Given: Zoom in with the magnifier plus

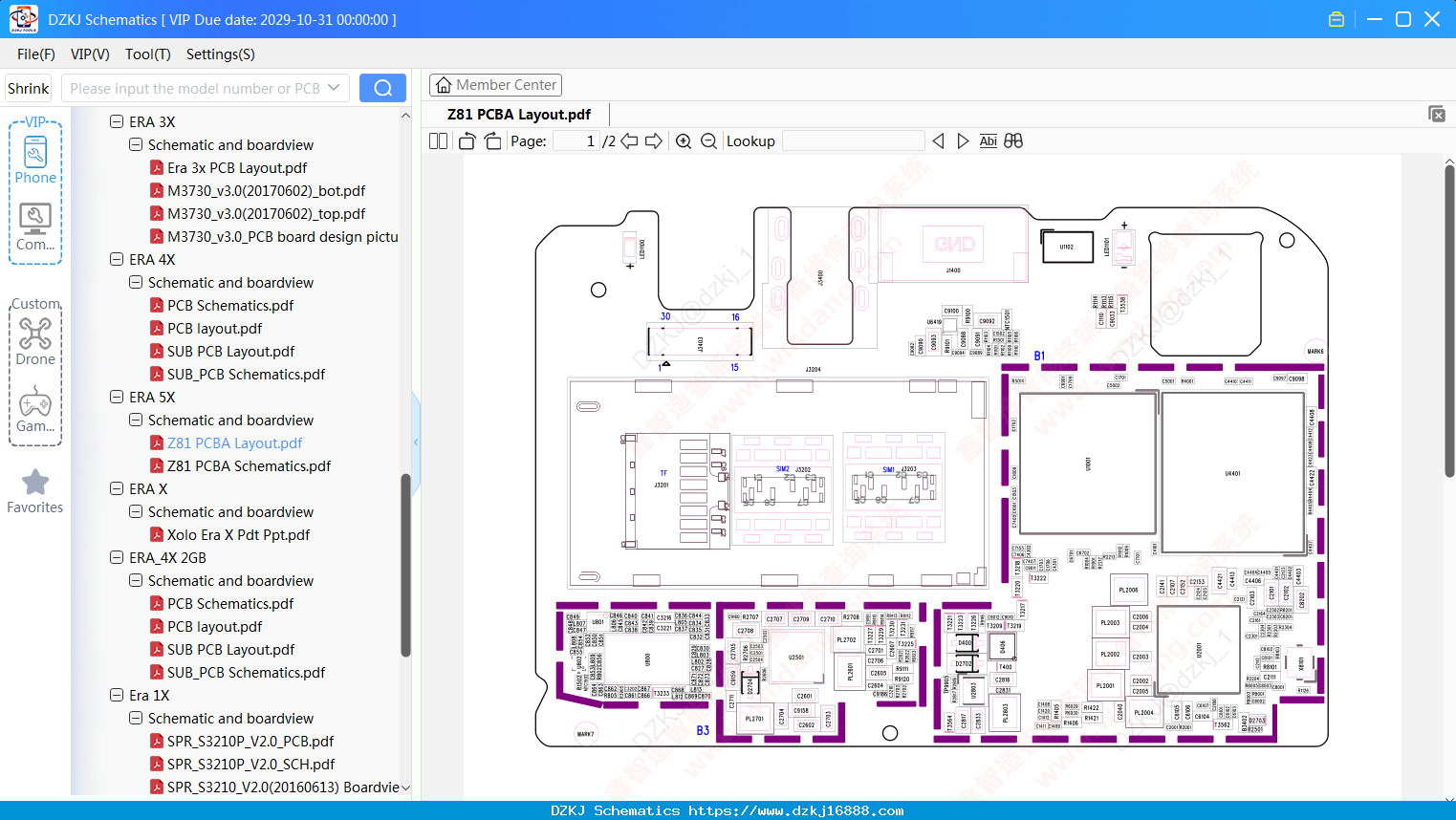Looking at the screenshot, I should [x=684, y=140].
